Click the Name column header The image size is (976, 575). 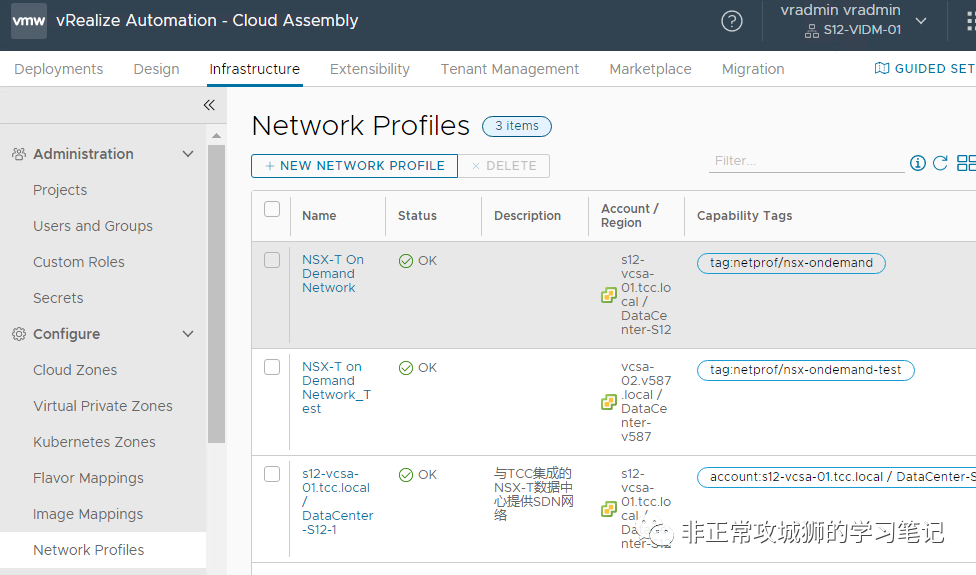point(319,216)
